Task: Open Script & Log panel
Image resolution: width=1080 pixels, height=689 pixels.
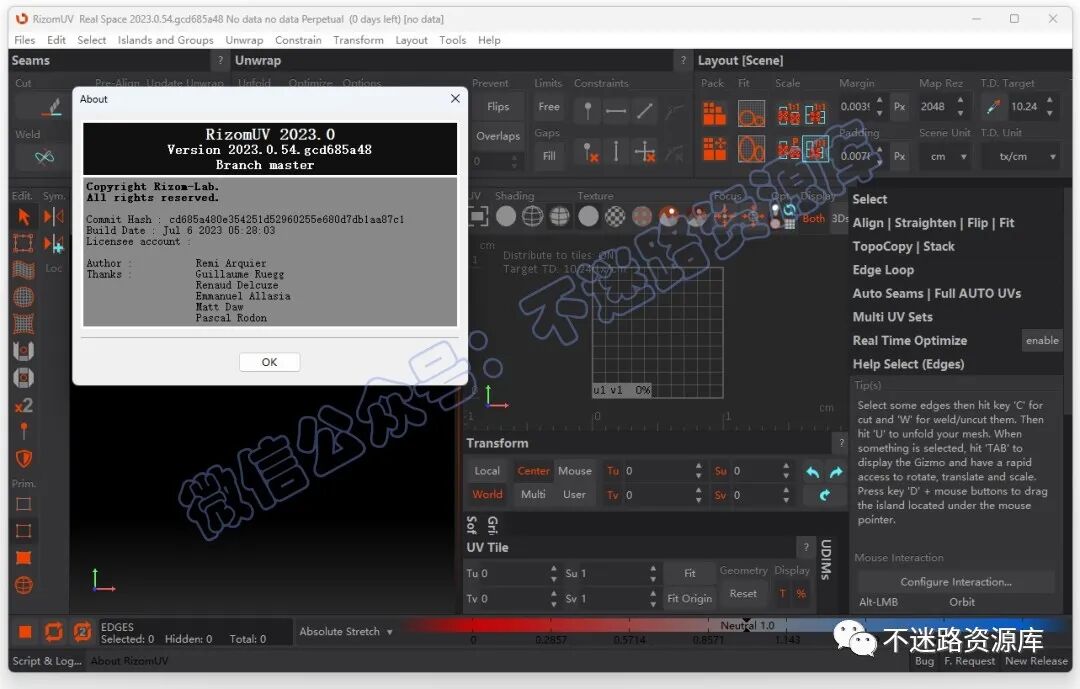Action: pos(47,661)
